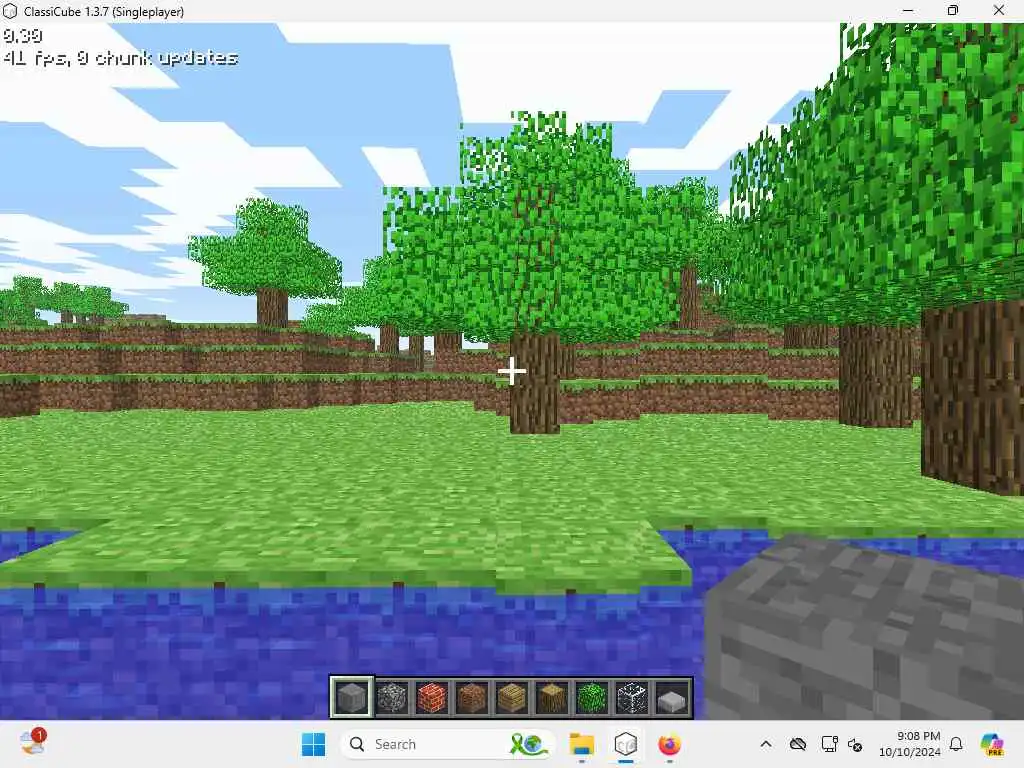
Task: Open File Explorer from taskbar
Action: (581, 744)
